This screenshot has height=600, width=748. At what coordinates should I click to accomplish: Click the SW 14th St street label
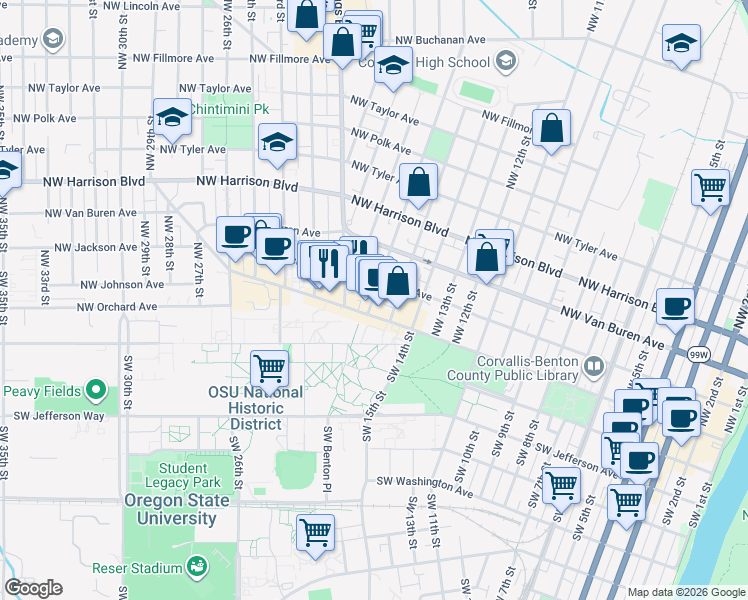point(400,357)
